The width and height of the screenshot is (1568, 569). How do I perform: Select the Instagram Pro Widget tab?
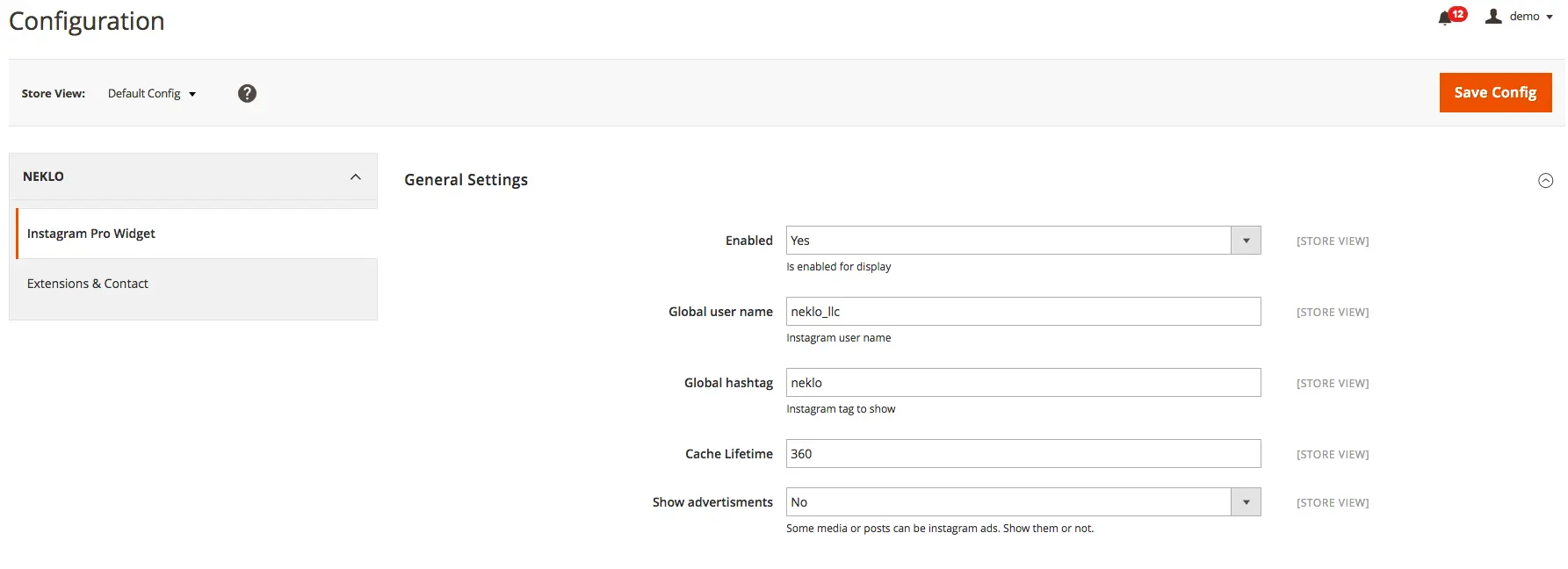pyautogui.click(x=91, y=234)
